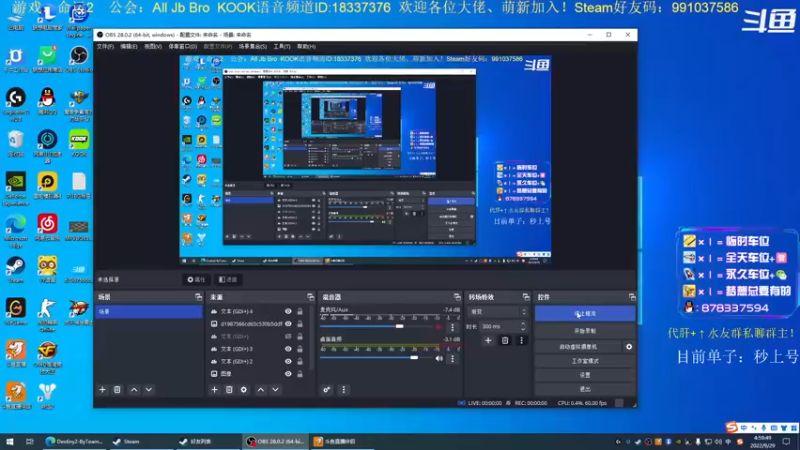800x450 pixels.
Task: Open the 场景集合(S) Scene Collection menu
Action: tap(253, 46)
